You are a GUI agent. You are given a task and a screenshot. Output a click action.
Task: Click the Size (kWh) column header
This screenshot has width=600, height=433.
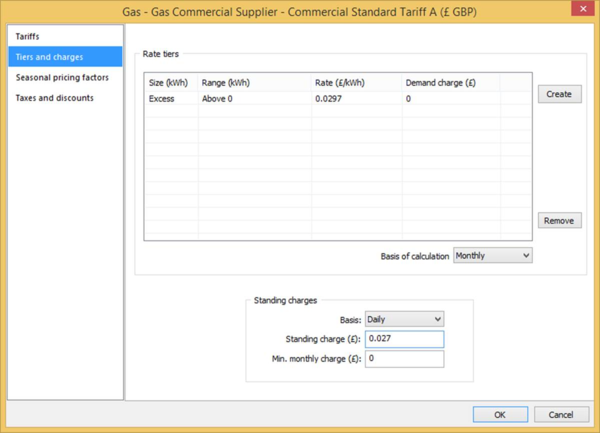(x=170, y=82)
